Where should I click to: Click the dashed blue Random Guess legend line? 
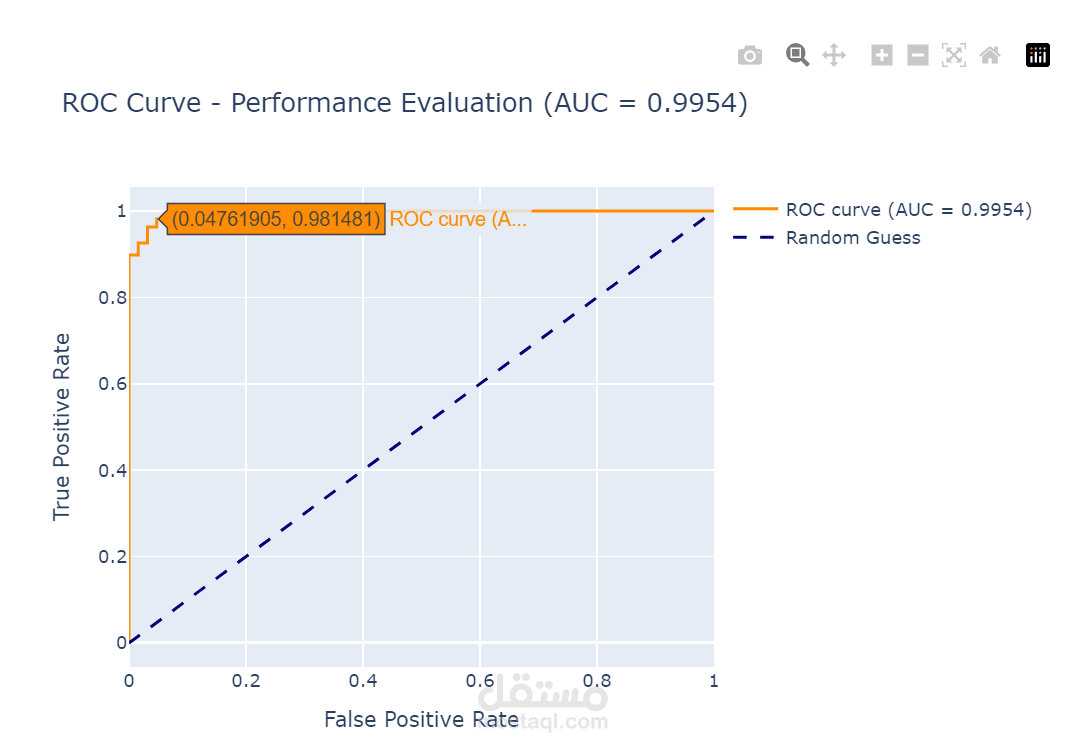click(755, 237)
